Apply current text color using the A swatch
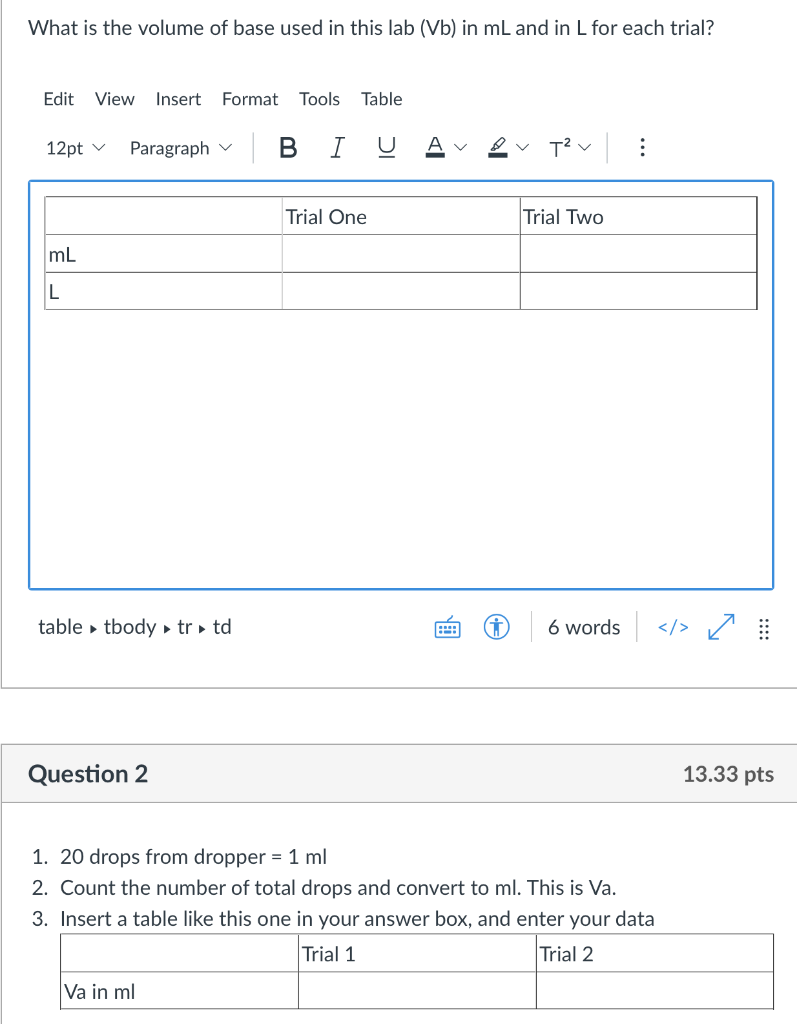The width and height of the screenshot is (797, 1024). coord(434,147)
